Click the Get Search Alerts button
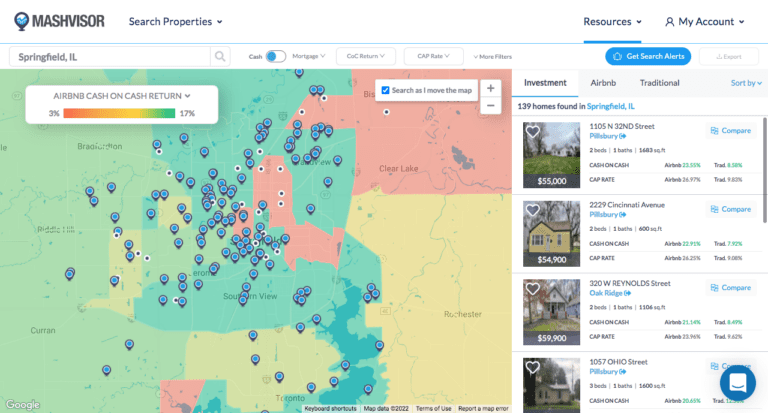768x413 pixels. (648, 57)
